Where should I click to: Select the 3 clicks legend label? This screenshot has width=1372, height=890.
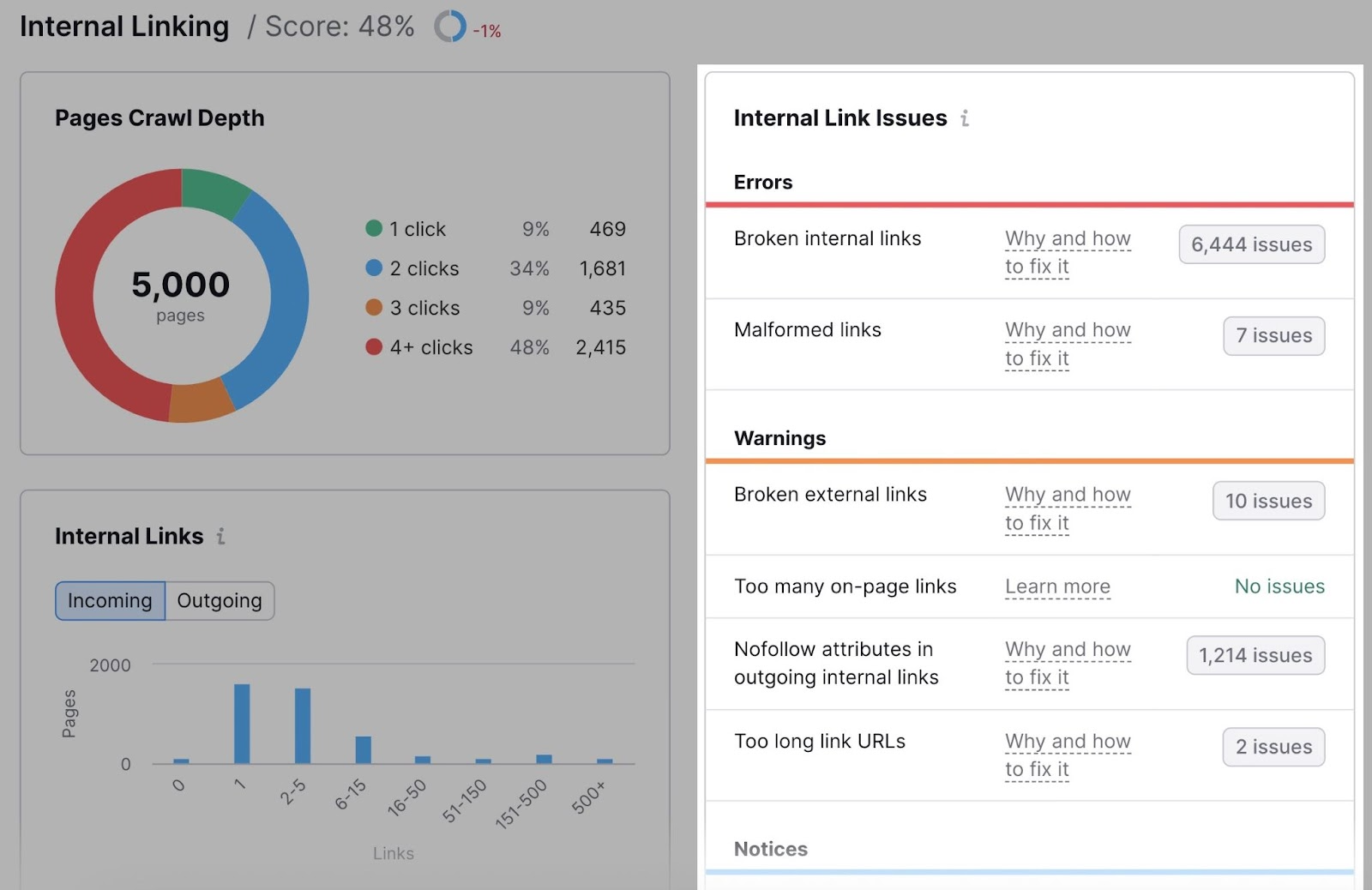[424, 308]
